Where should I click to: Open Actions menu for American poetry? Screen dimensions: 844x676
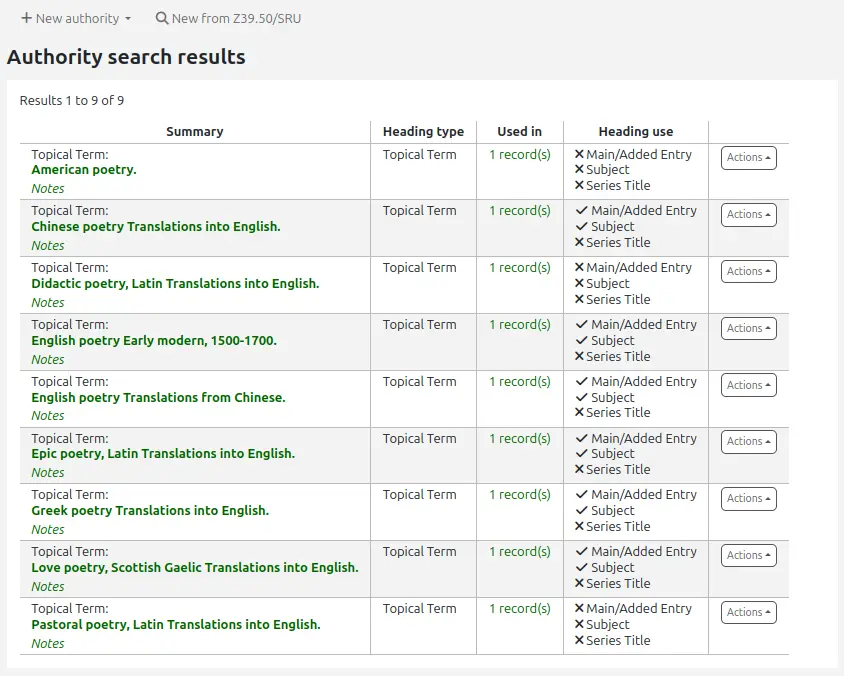point(749,158)
